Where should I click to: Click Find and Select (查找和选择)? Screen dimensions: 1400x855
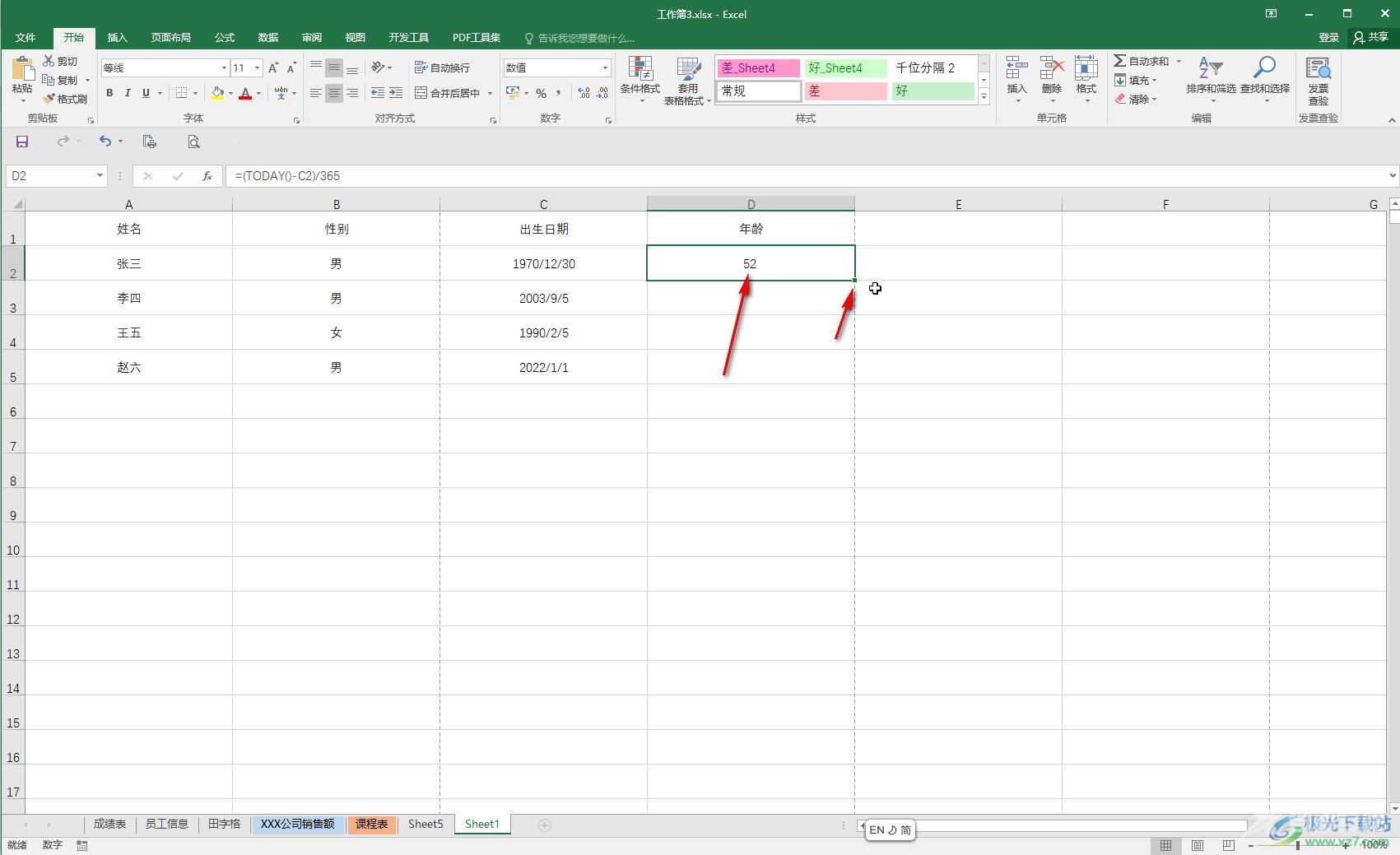[1265, 81]
